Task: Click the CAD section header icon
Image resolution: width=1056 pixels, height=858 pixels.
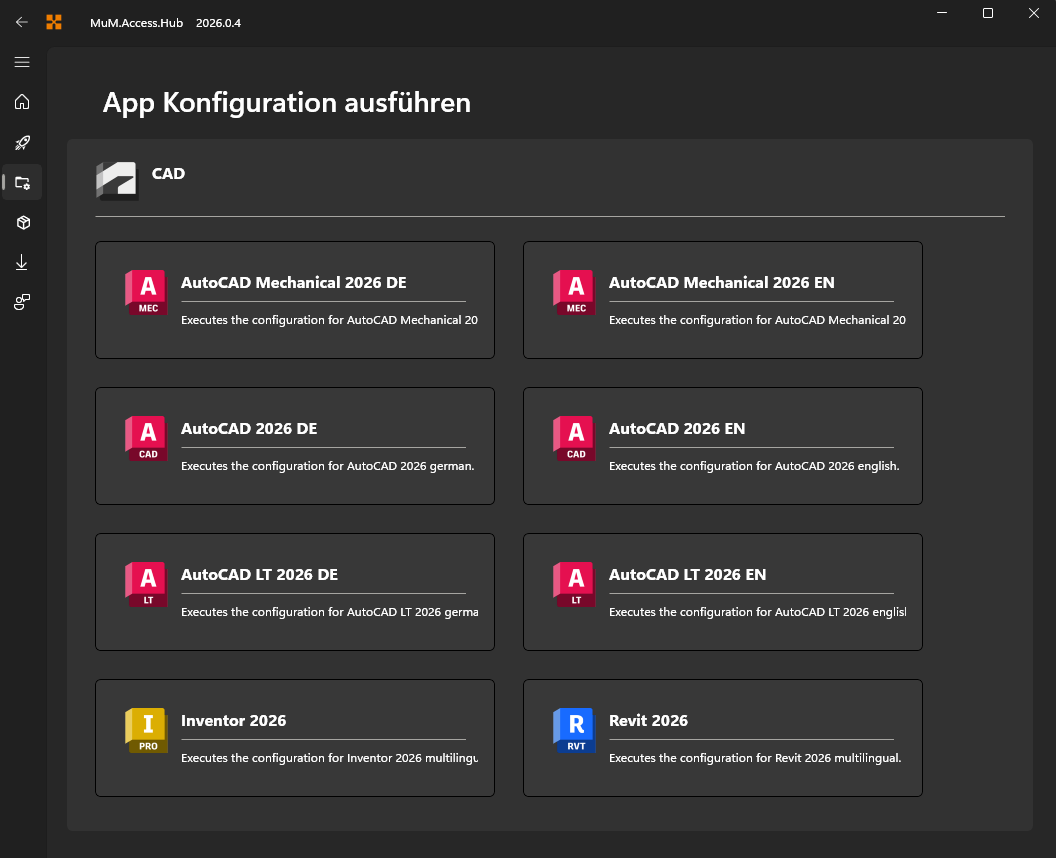Action: point(116,182)
